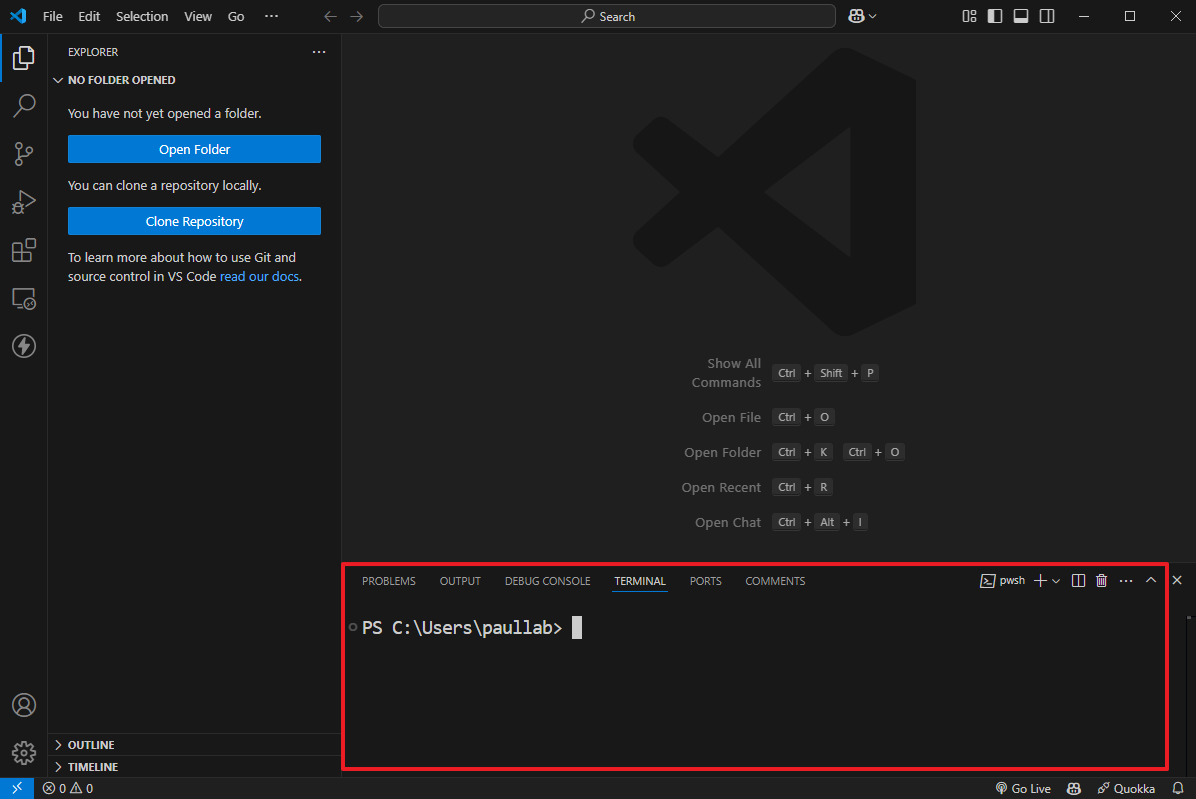Open notifications bell in status bar

[1178, 788]
